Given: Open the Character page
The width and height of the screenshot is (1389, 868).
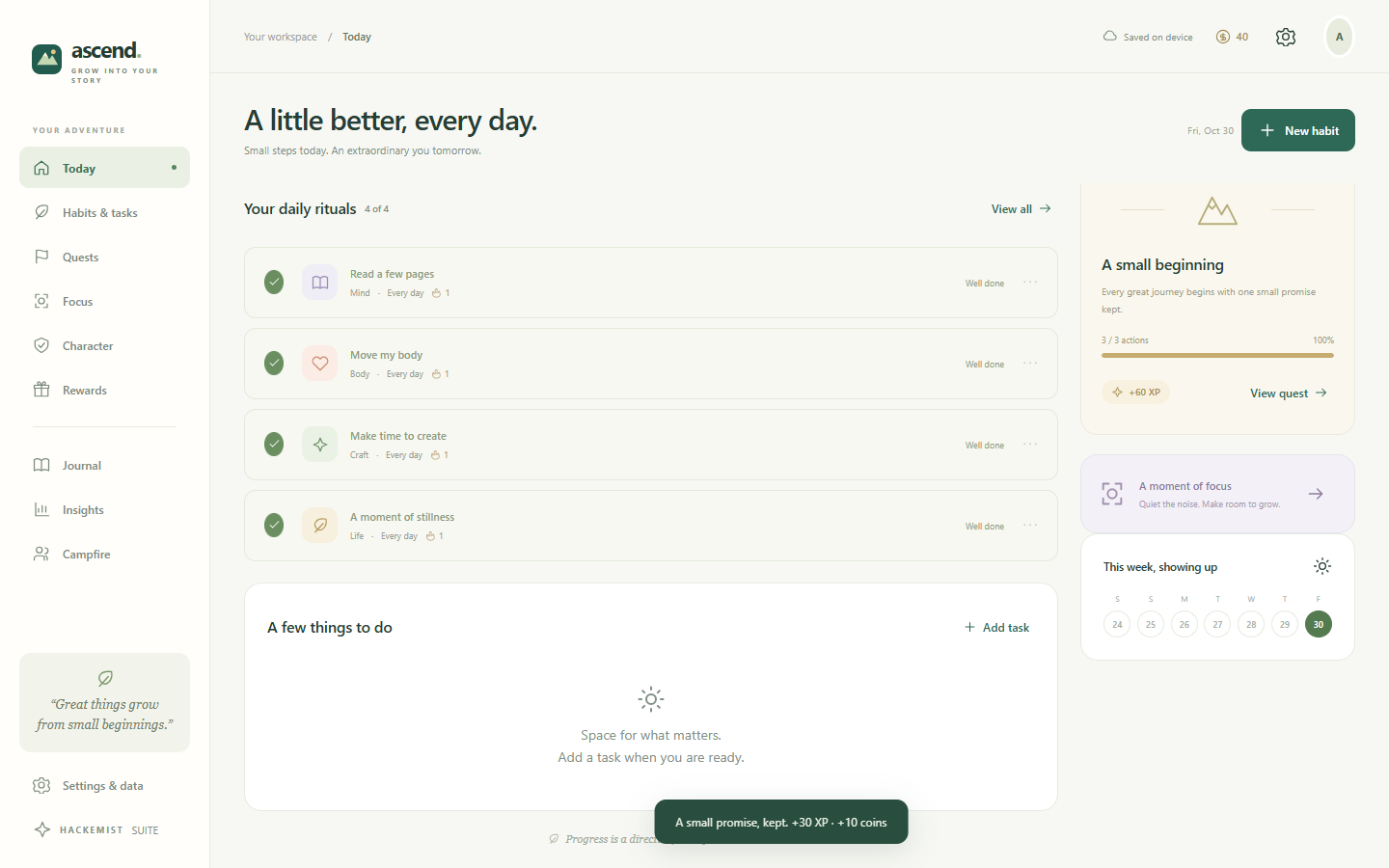Looking at the screenshot, I should (x=104, y=345).
